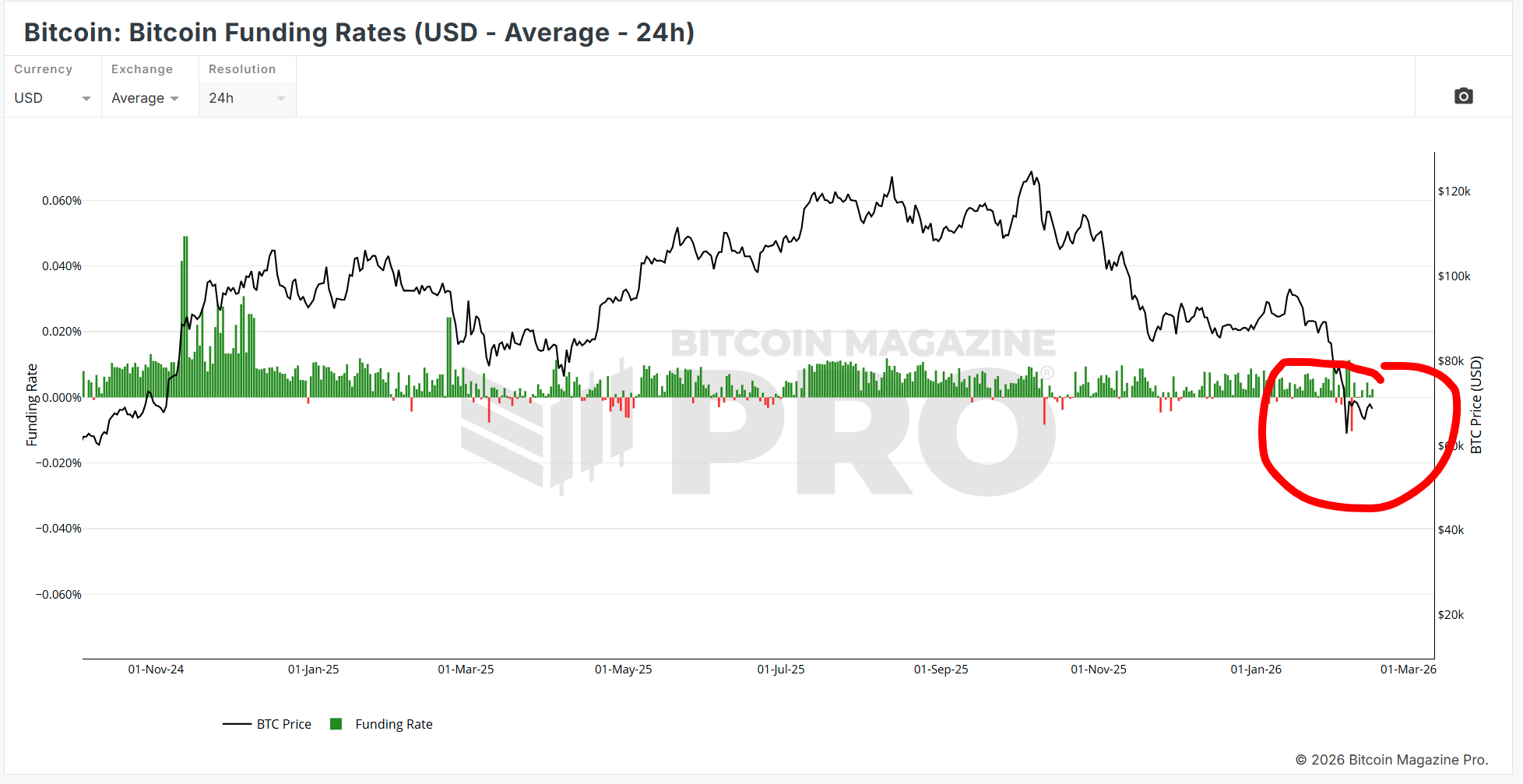Select the 01-Nov-24 date on x-axis
Viewport: 1523px width, 784px height.
point(156,670)
